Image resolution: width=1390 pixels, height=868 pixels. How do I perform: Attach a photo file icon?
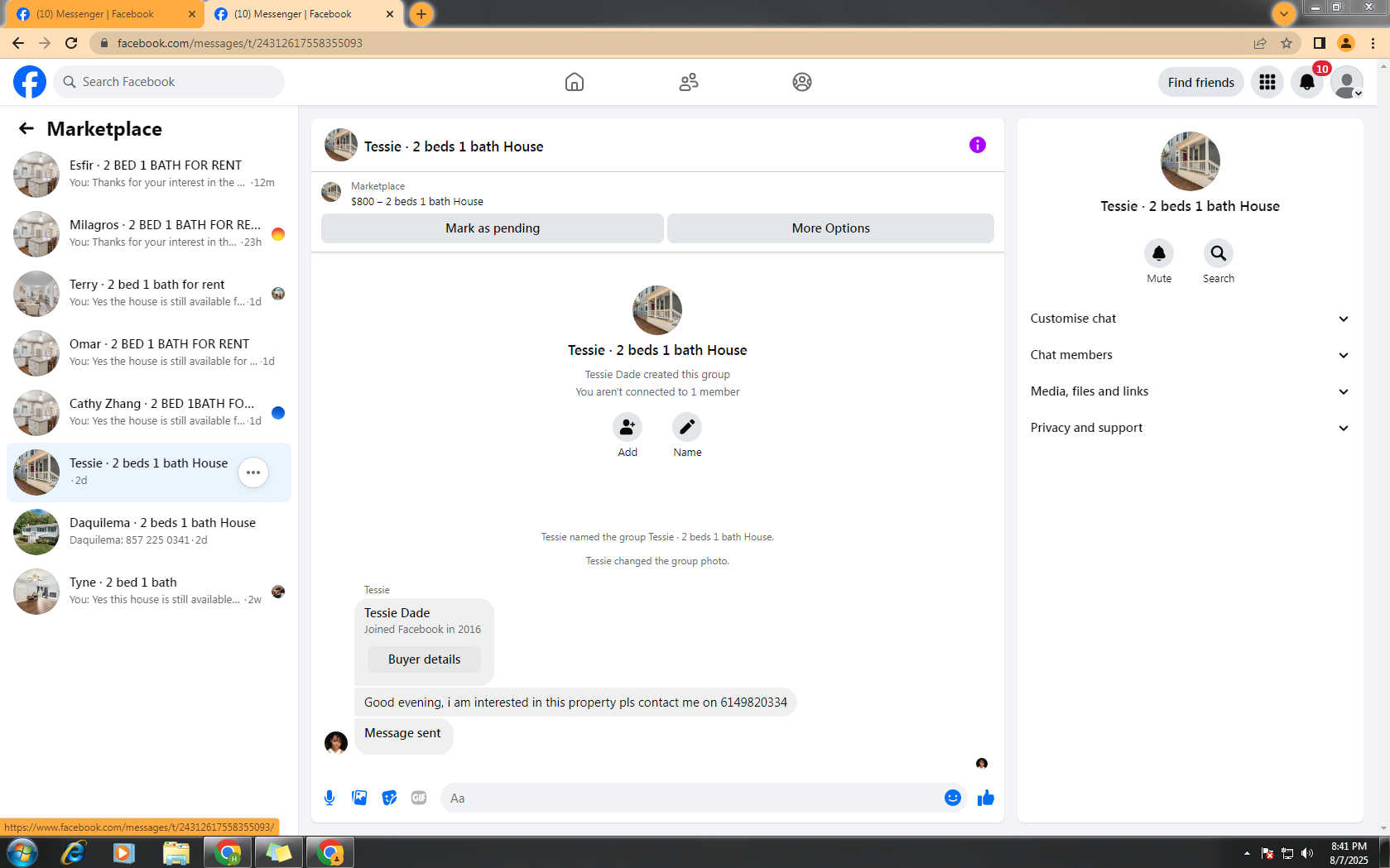[359, 798]
